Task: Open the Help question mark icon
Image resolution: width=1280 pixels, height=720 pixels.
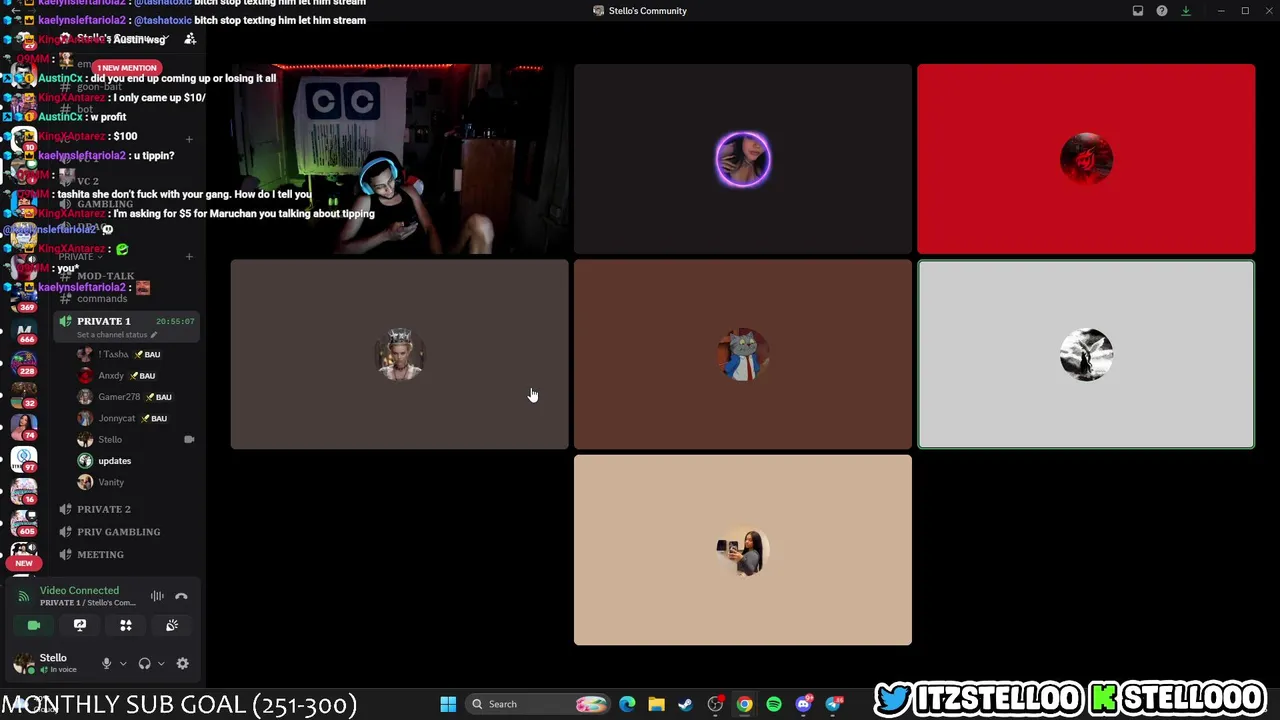Action: [x=1162, y=11]
